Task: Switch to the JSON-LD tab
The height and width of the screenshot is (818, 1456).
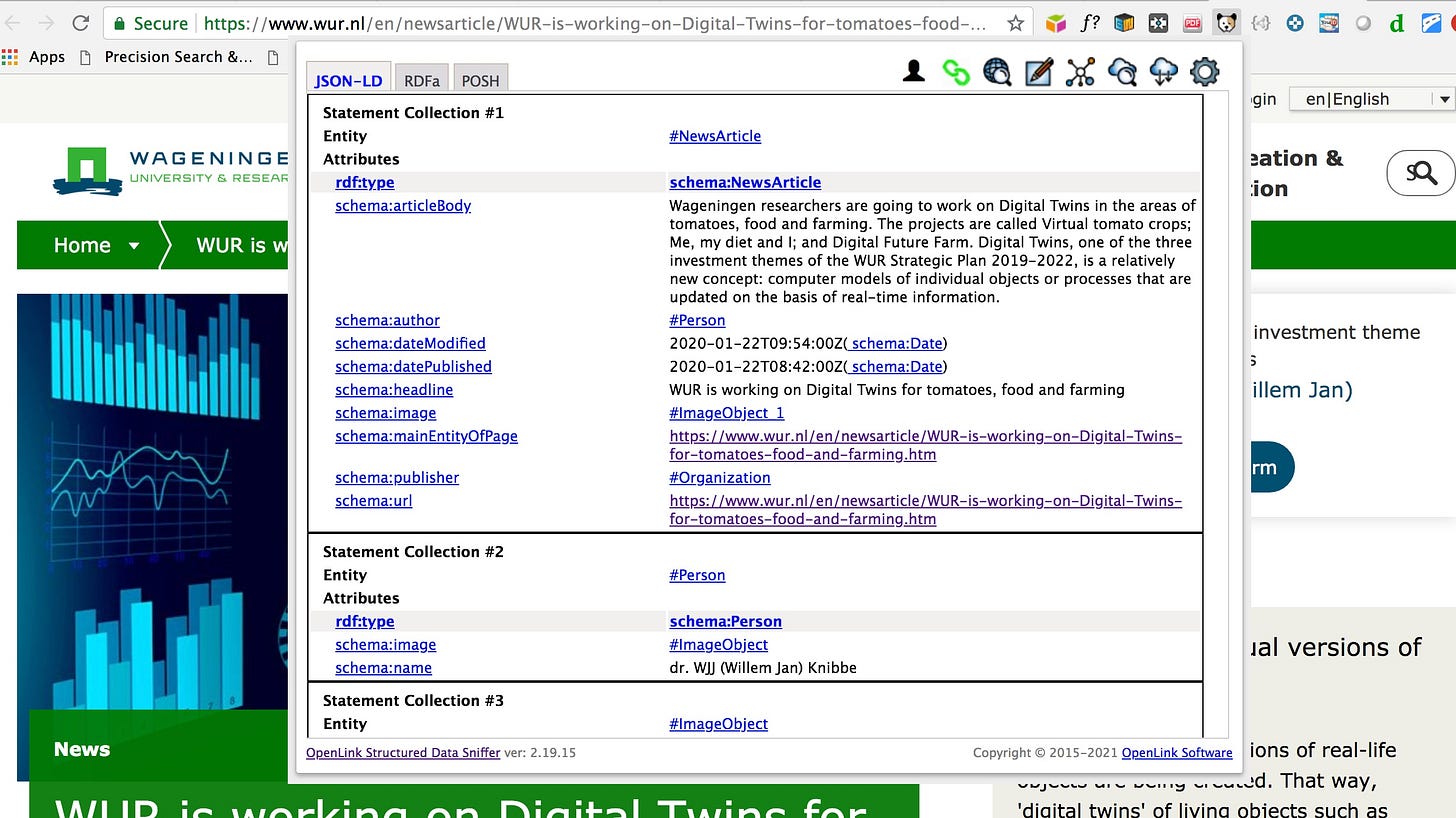Action: tap(348, 80)
